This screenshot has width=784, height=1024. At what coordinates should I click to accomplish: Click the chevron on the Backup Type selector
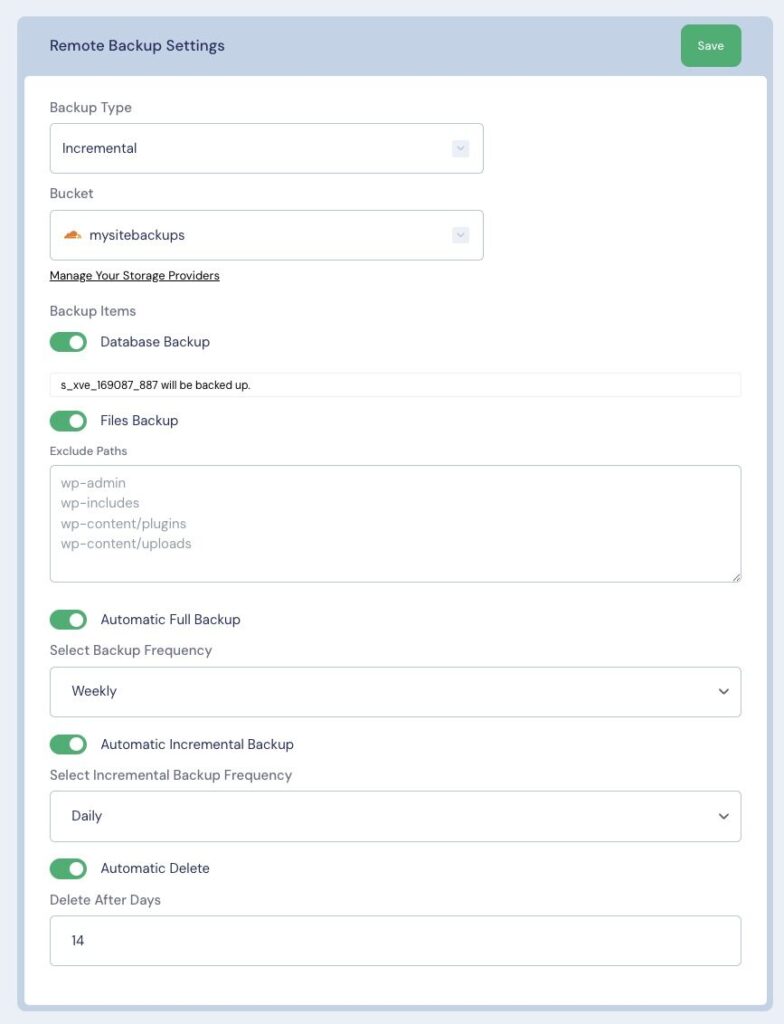pos(460,147)
